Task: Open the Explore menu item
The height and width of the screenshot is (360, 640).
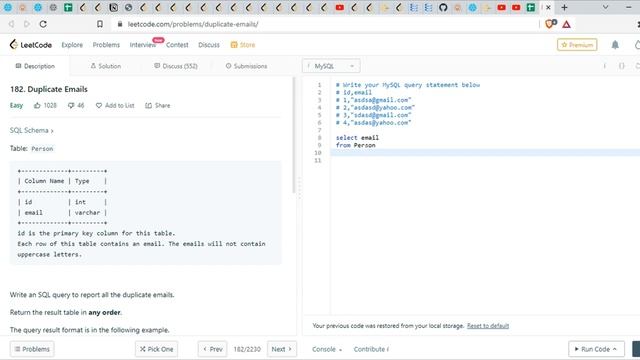Action: coord(72,45)
